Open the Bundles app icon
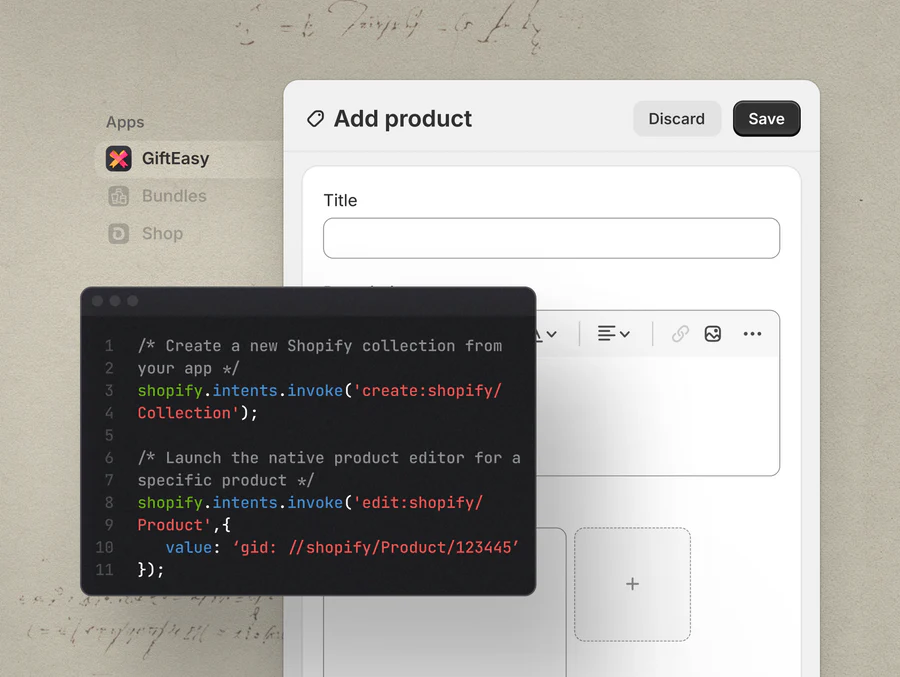 [119, 196]
